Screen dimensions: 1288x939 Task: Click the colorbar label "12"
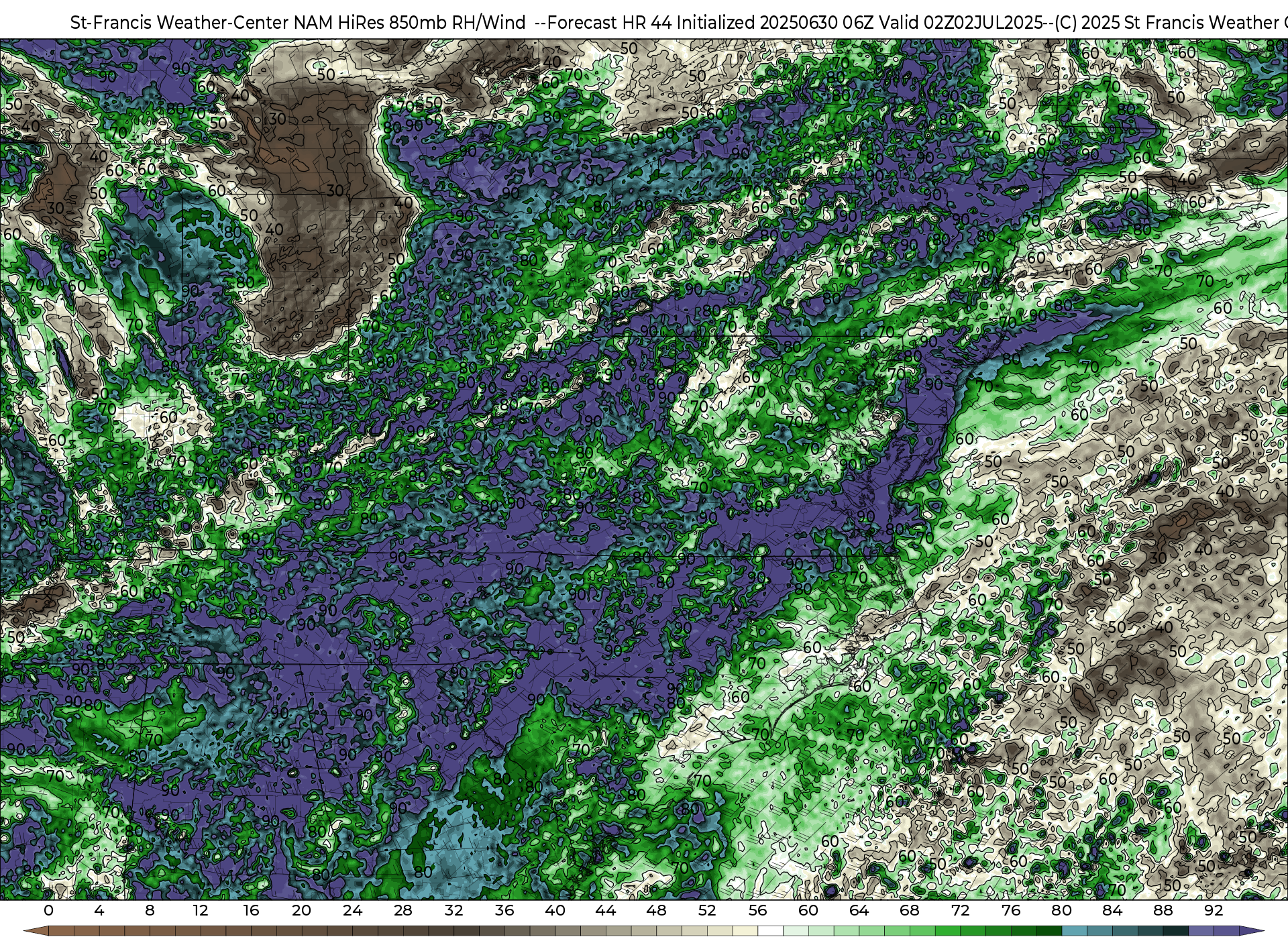(x=200, y=910)
